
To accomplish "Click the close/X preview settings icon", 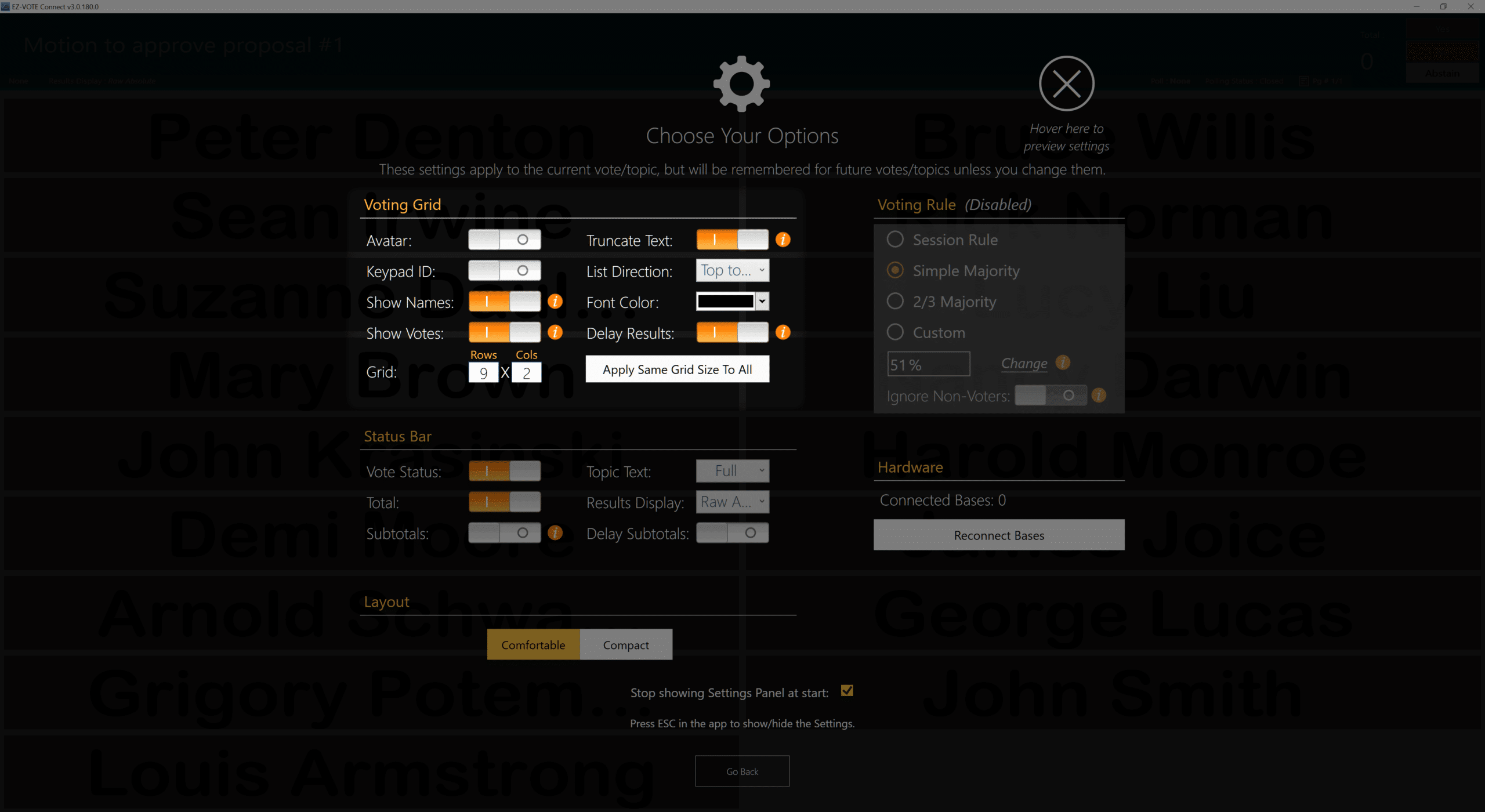I will point(1065,85).
